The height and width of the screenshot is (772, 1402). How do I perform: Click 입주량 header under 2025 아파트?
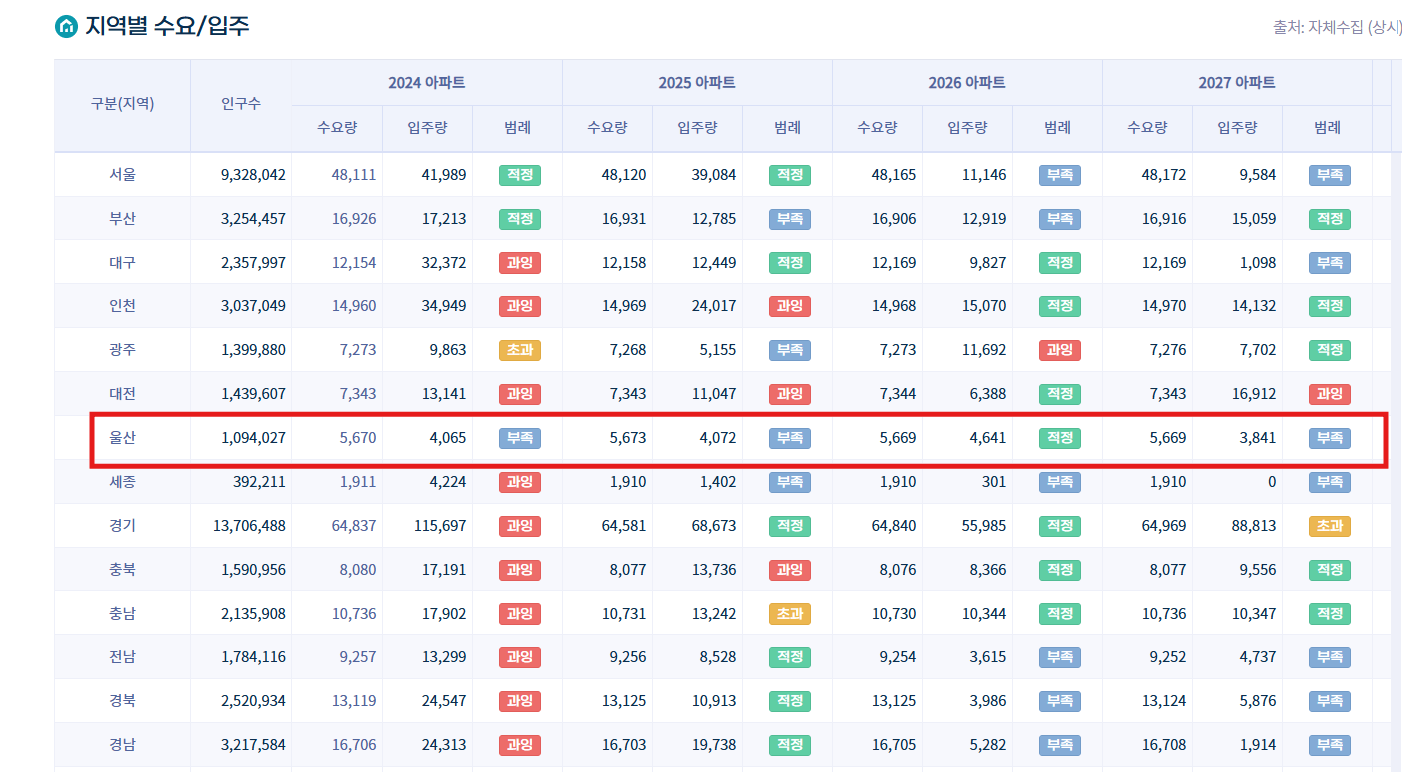[697, 127]
